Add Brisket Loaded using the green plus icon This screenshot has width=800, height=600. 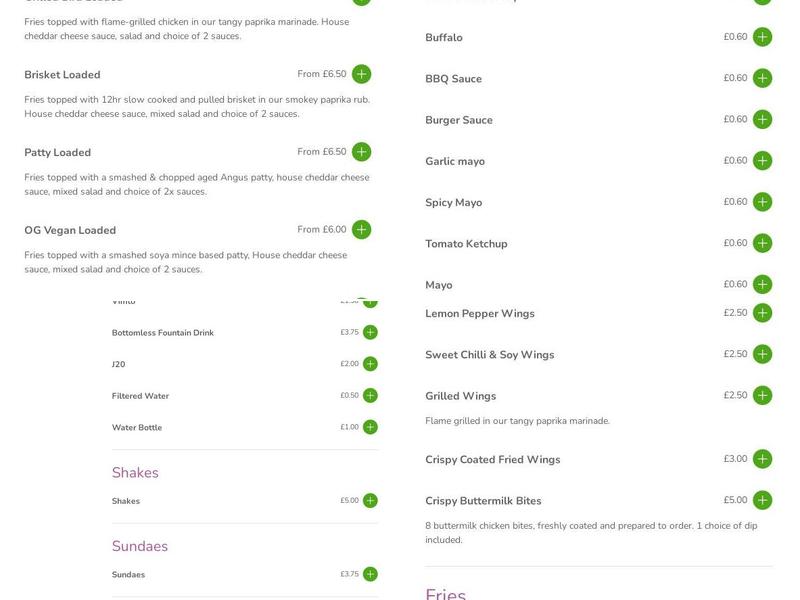[x=363, y=73]
